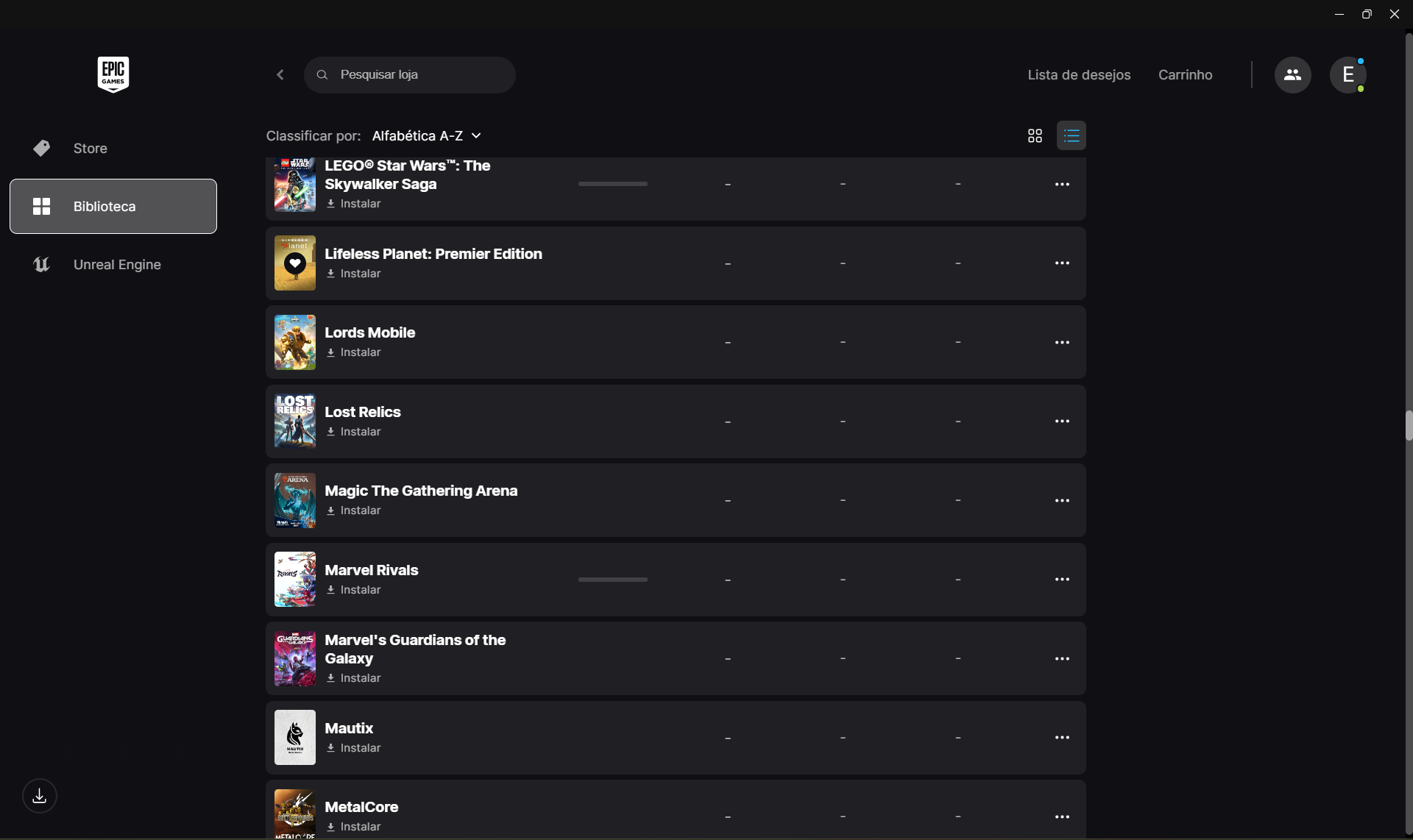Open options for Lords Mobile
The width and height of the screenshot is (1413, 840).
point(1062,343)
